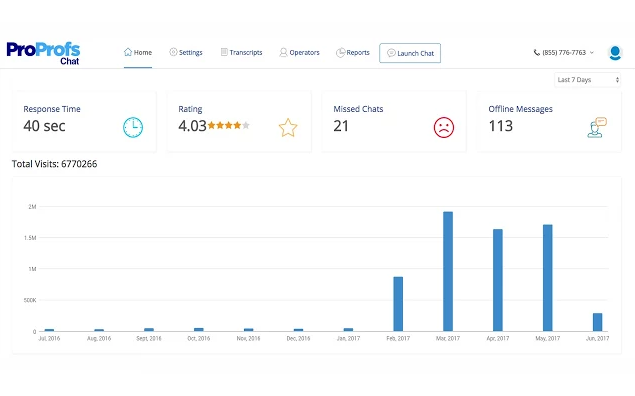Image resolution: width=635 pixels, height=396 pixels.
Task: Click the Oct, 2016 axis label
Action: (198, 339)
